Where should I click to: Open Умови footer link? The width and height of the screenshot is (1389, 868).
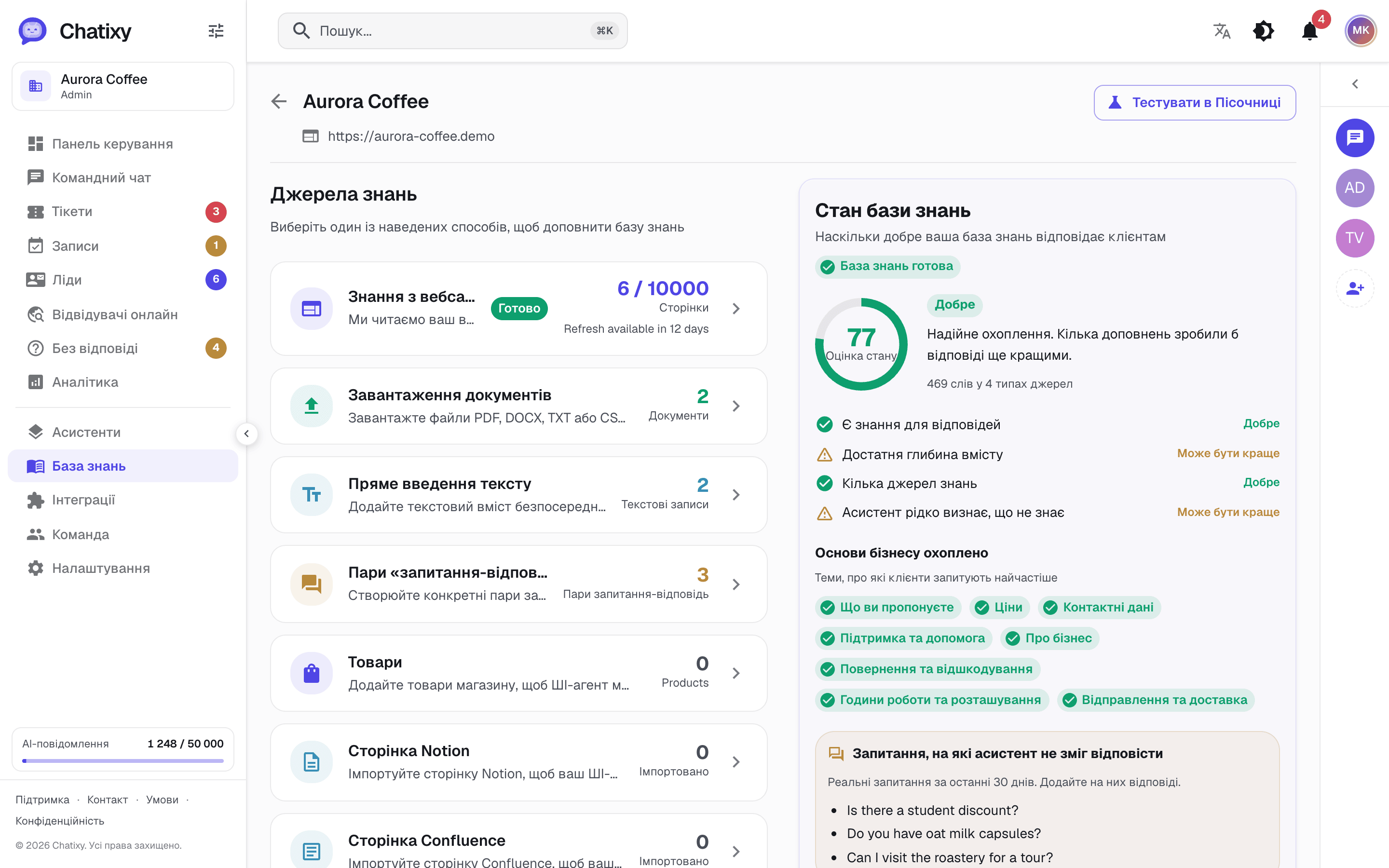tap(163, 800)
